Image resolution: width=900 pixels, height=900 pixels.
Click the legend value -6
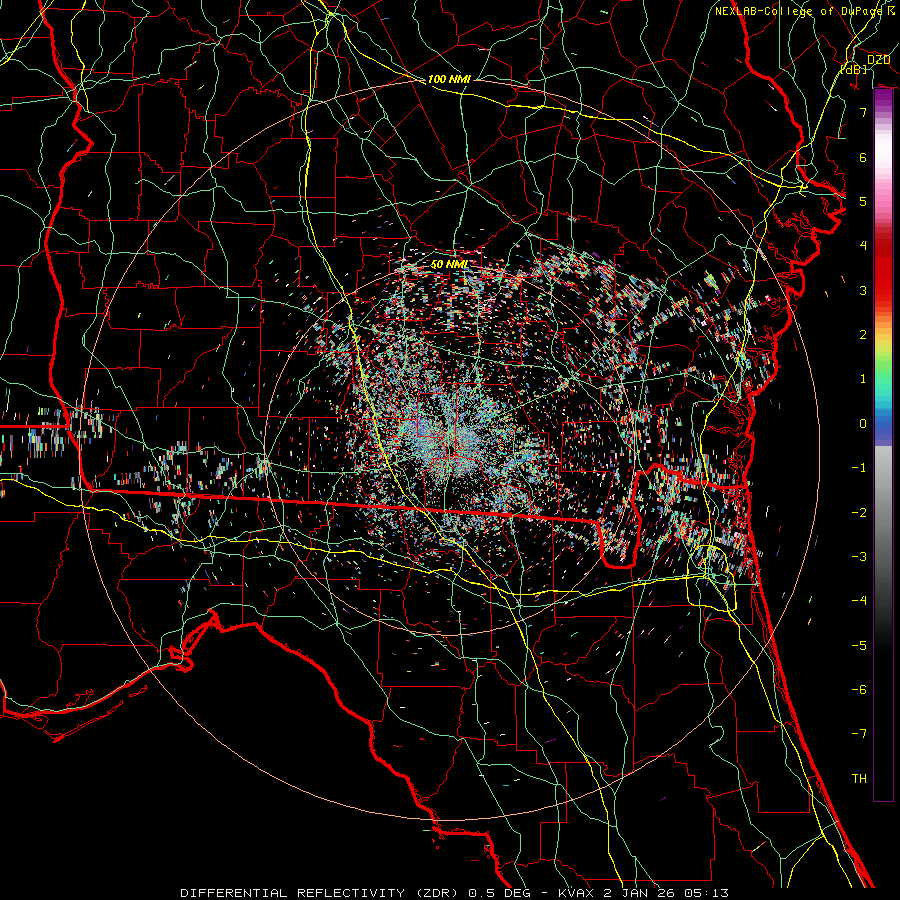tap(859, 689)
